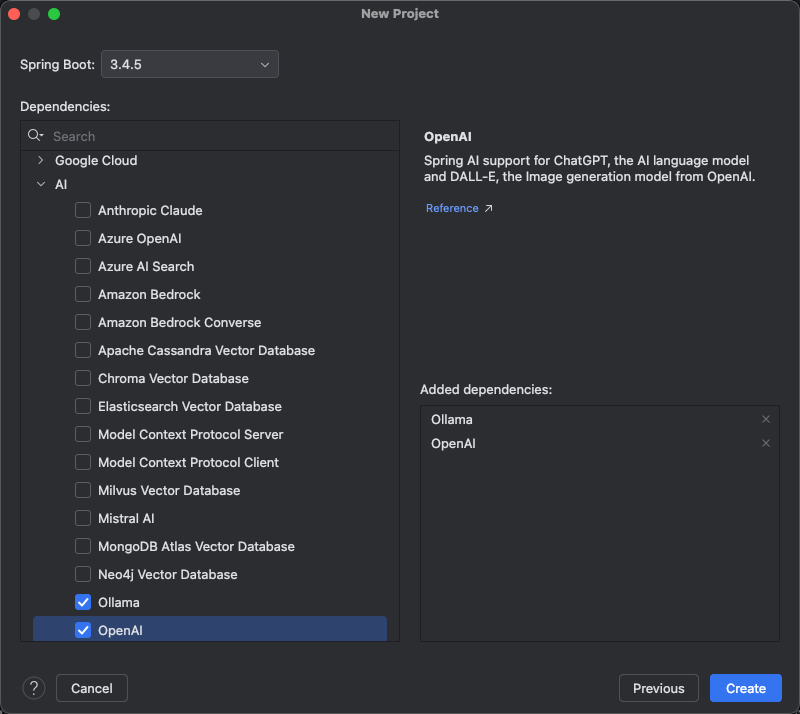This screenshot has width=800, height=714.
Task: Uncheck the OpenAI dependency
Action: (x=83, y=630)
